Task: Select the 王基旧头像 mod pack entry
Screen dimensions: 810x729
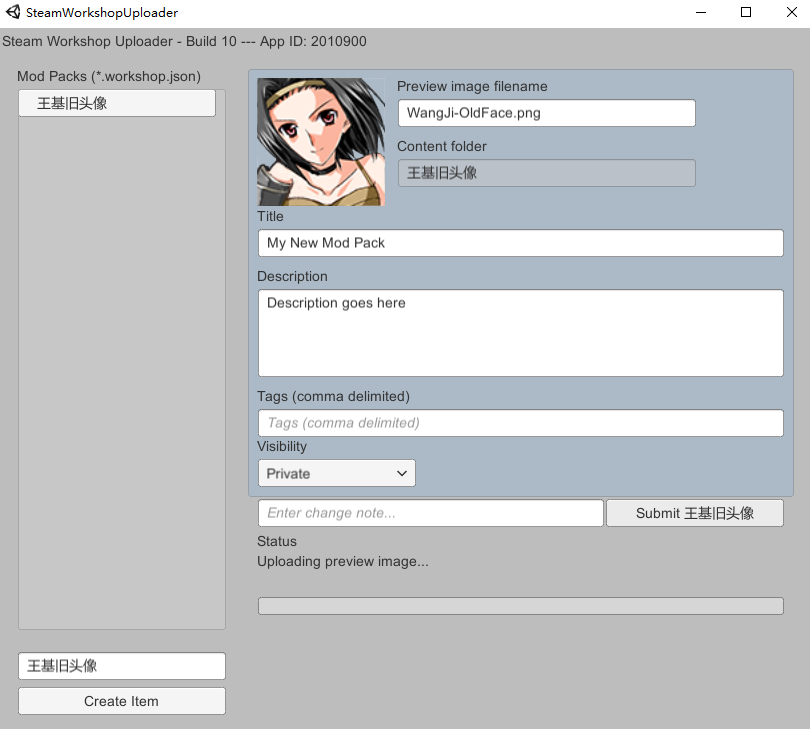Action: point(117,103)
